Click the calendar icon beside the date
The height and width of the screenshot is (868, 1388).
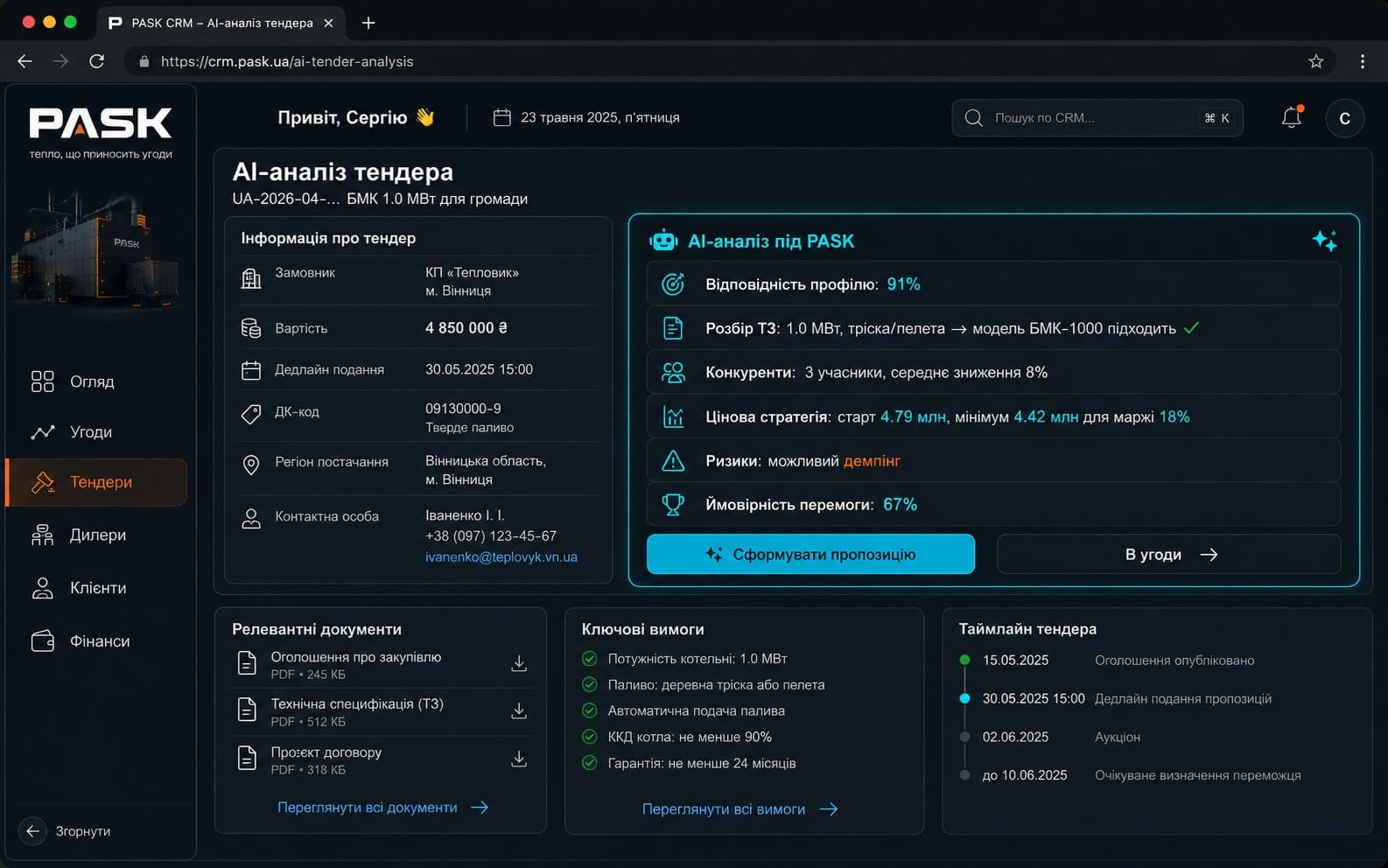[501, 117]
